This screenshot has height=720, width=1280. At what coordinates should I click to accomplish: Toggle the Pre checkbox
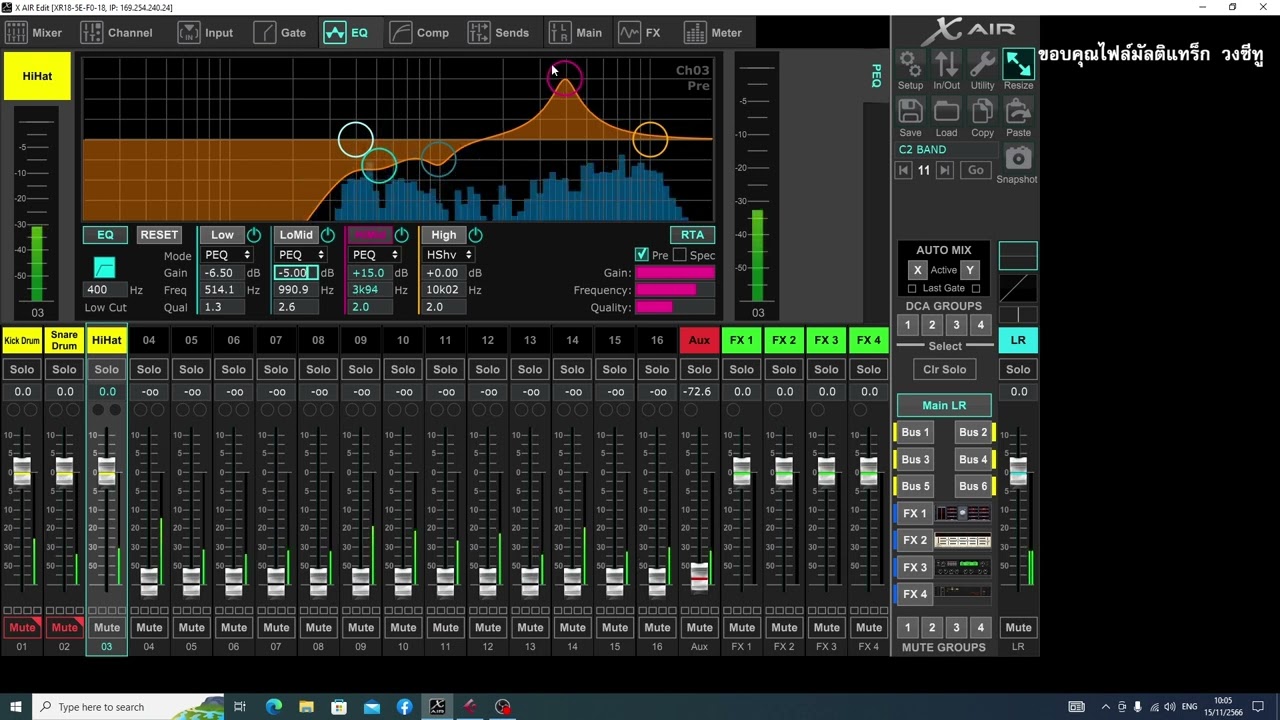(x=642, y=255)
